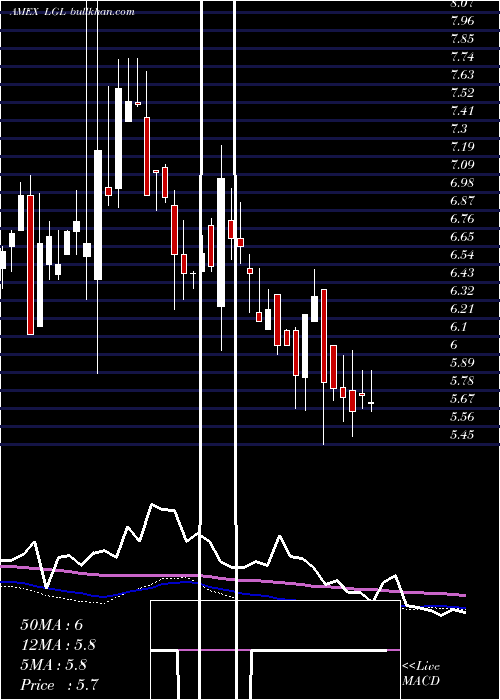Click the Price : 5.7 label
Screen dimensions: 500x700
[59, 685]
